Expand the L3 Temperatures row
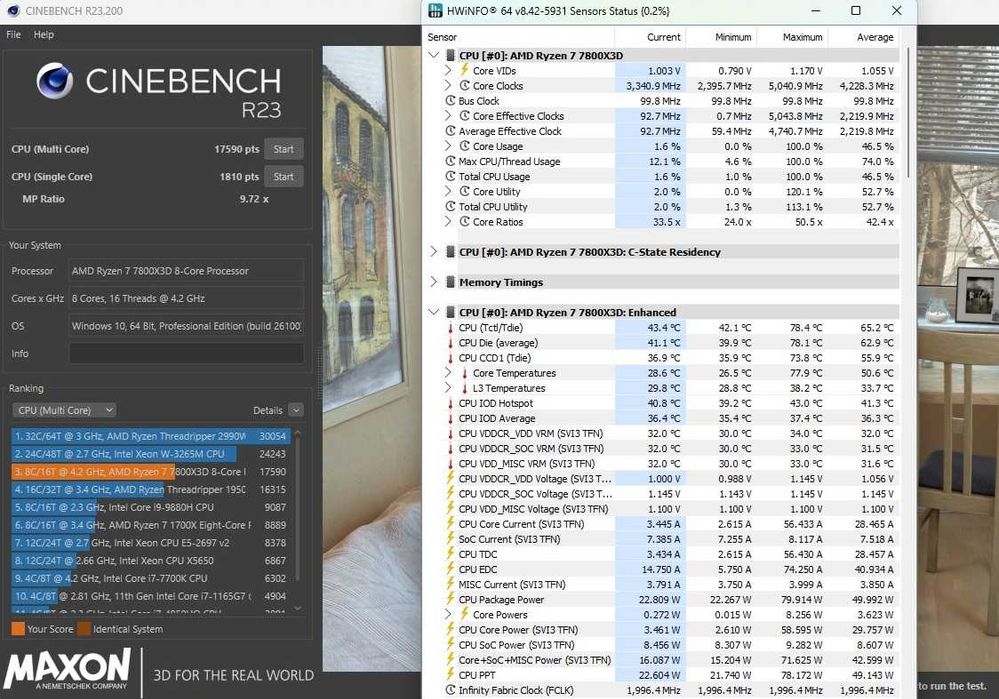 click(448, 388)
